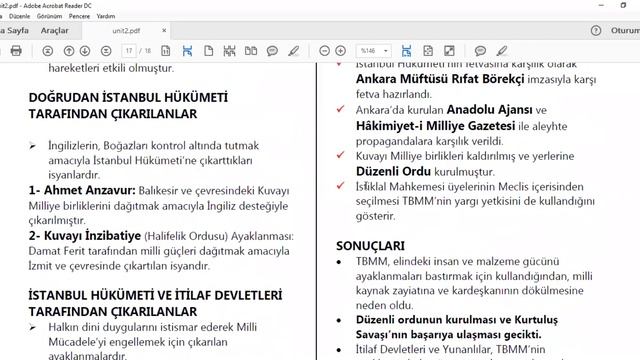
Task: Open the Pencere menu
Action: (x=79, y=16)
